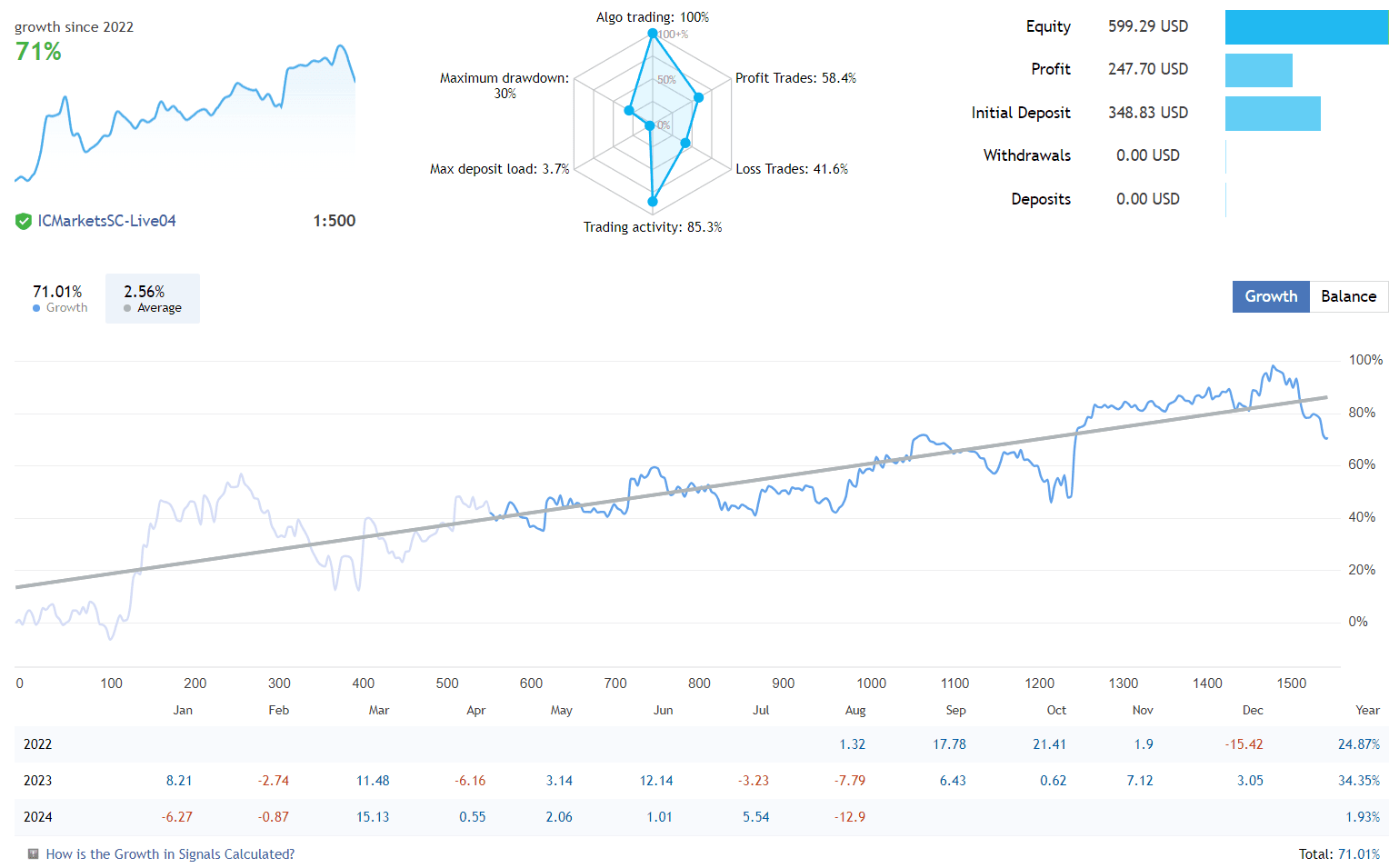The image size is (1399, 868).
Task: Click the Profit Trades vertex on the radar chart
Action: (x=698, y=96)
